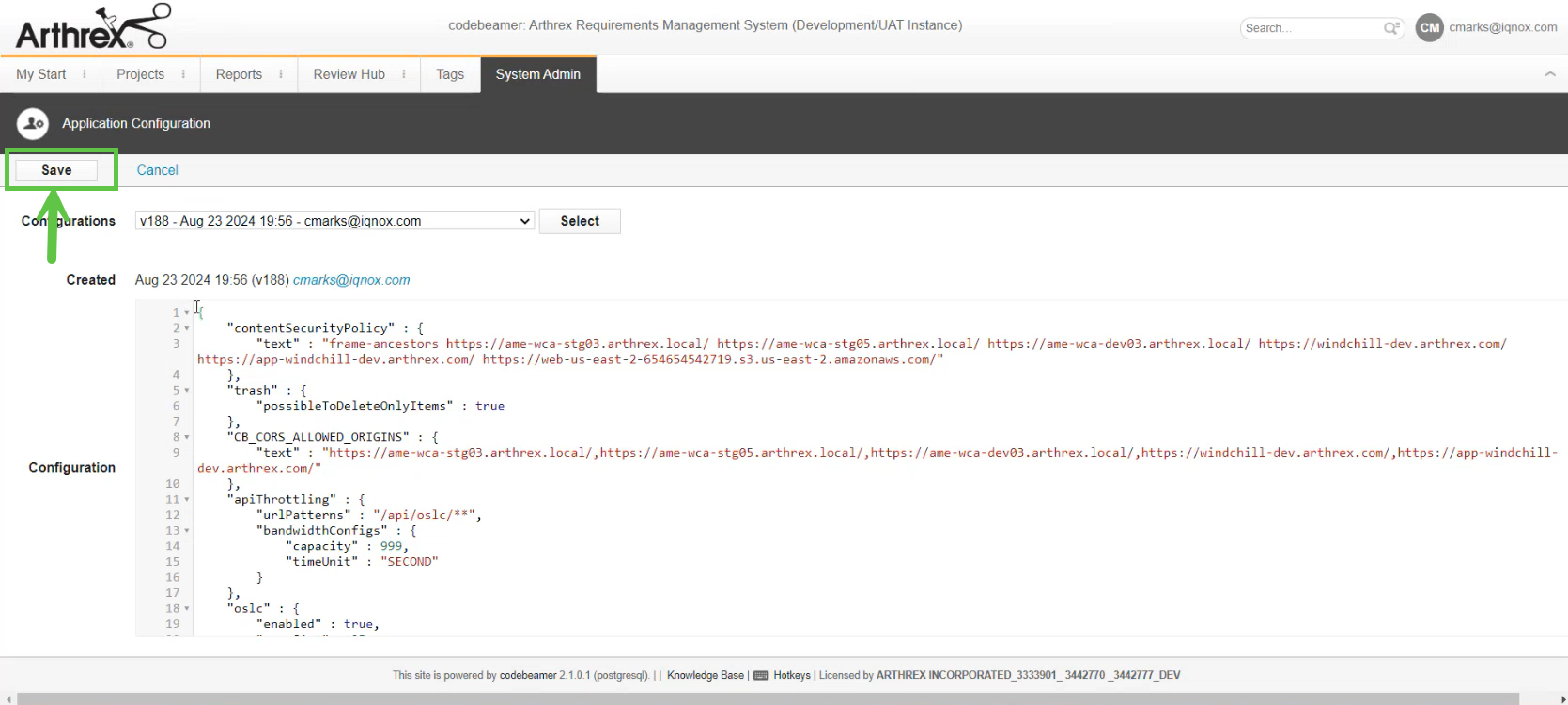The width and height of the screenshot is (1568, 705).
Task: Click the Application Configuration page icon
Action: coord(33,123)
